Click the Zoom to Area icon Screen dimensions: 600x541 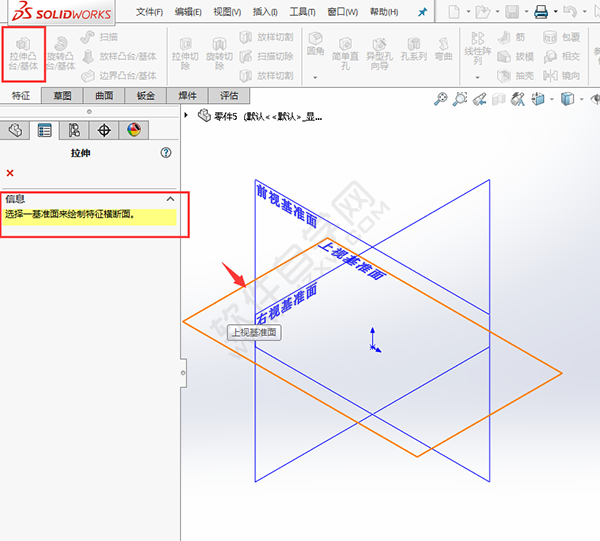460,99
